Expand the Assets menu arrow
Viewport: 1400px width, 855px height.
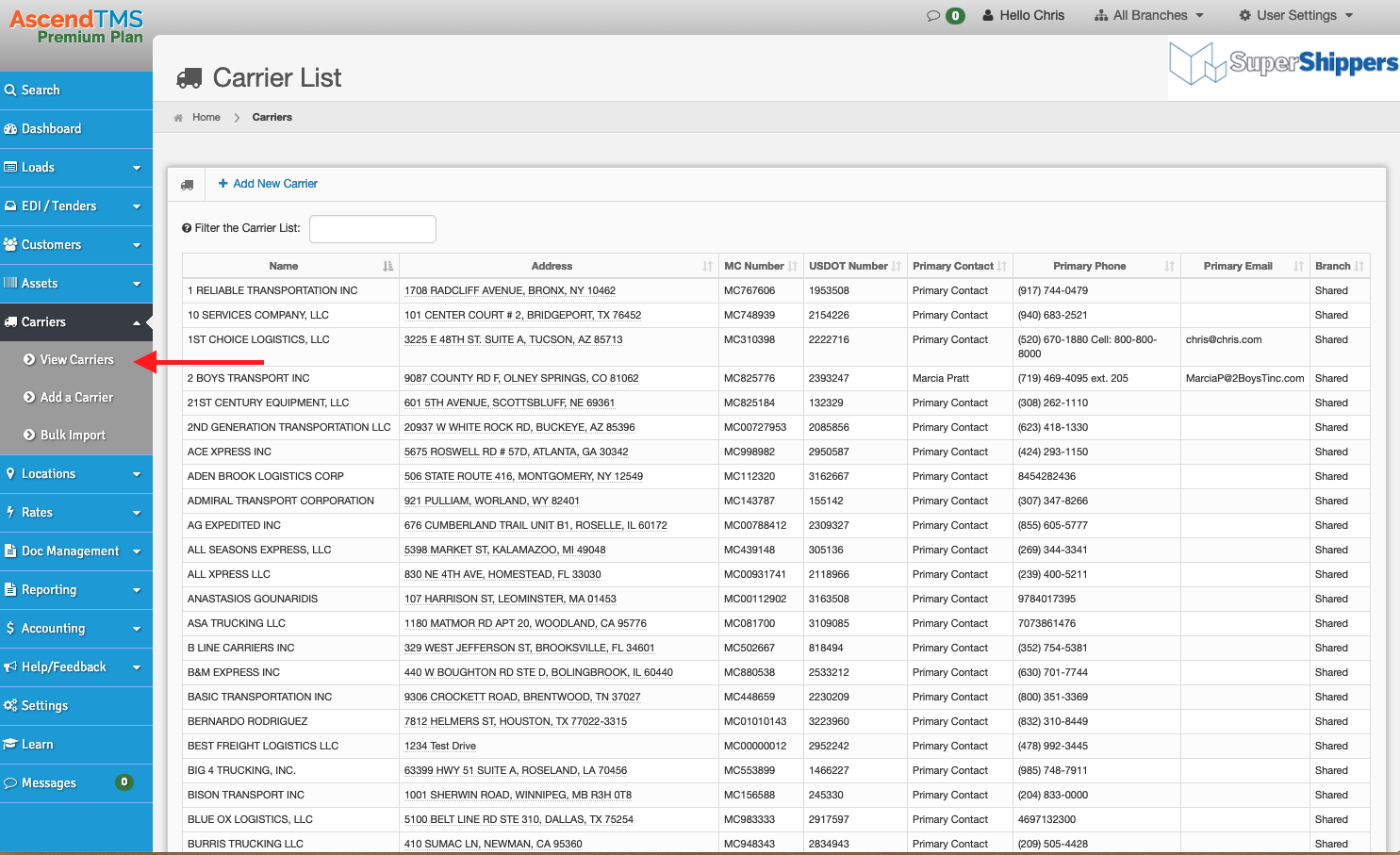tap(137, 284)
